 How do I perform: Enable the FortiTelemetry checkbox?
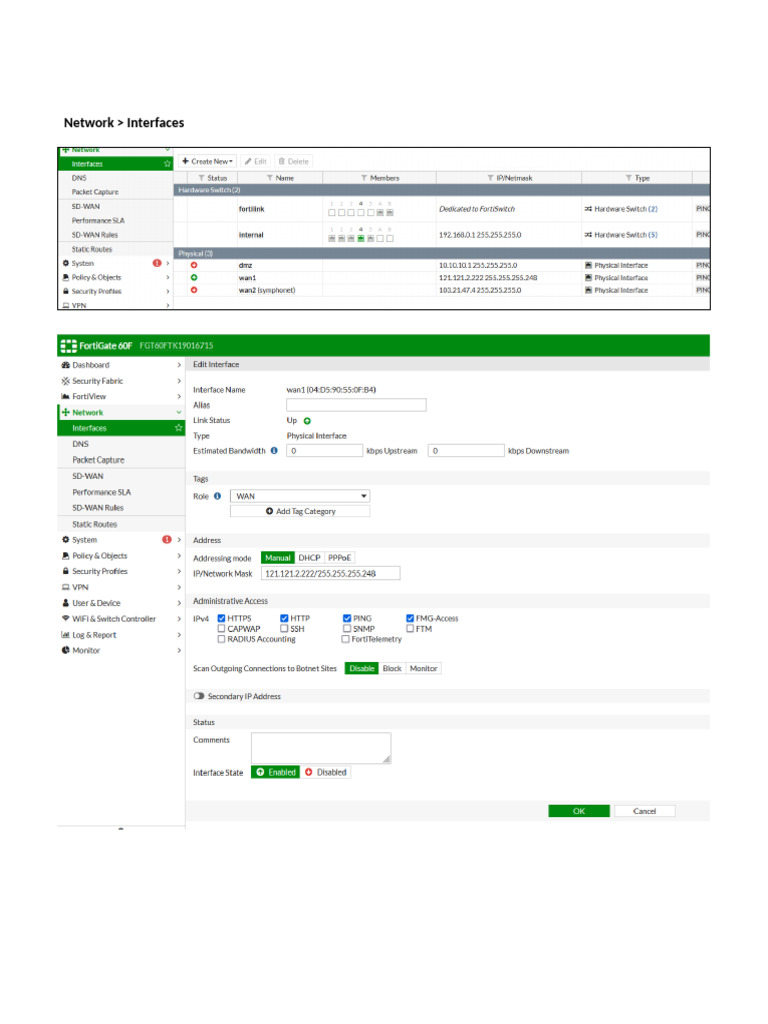pyautogui.click(x=345, y=639)
